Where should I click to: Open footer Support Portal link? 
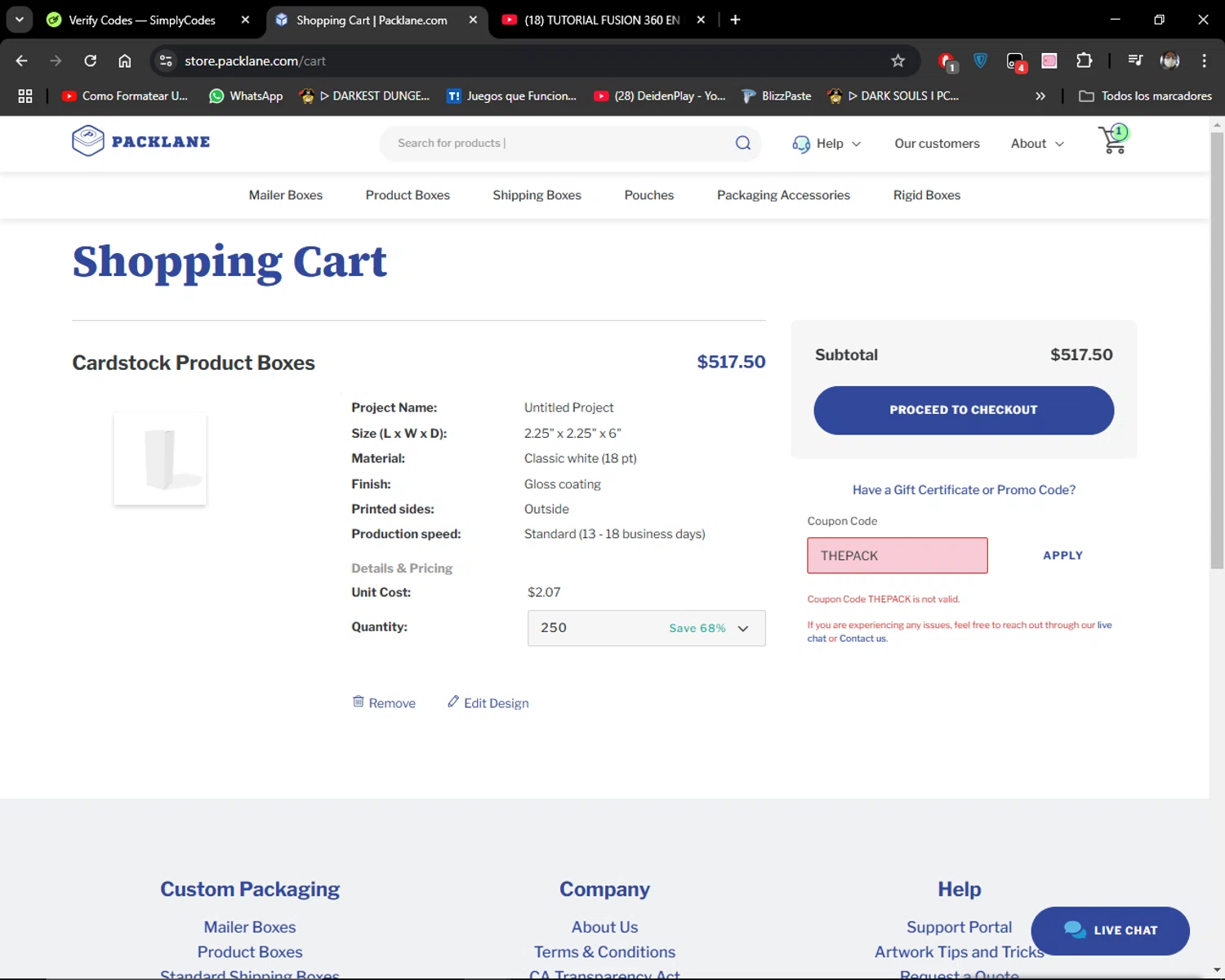959,927
